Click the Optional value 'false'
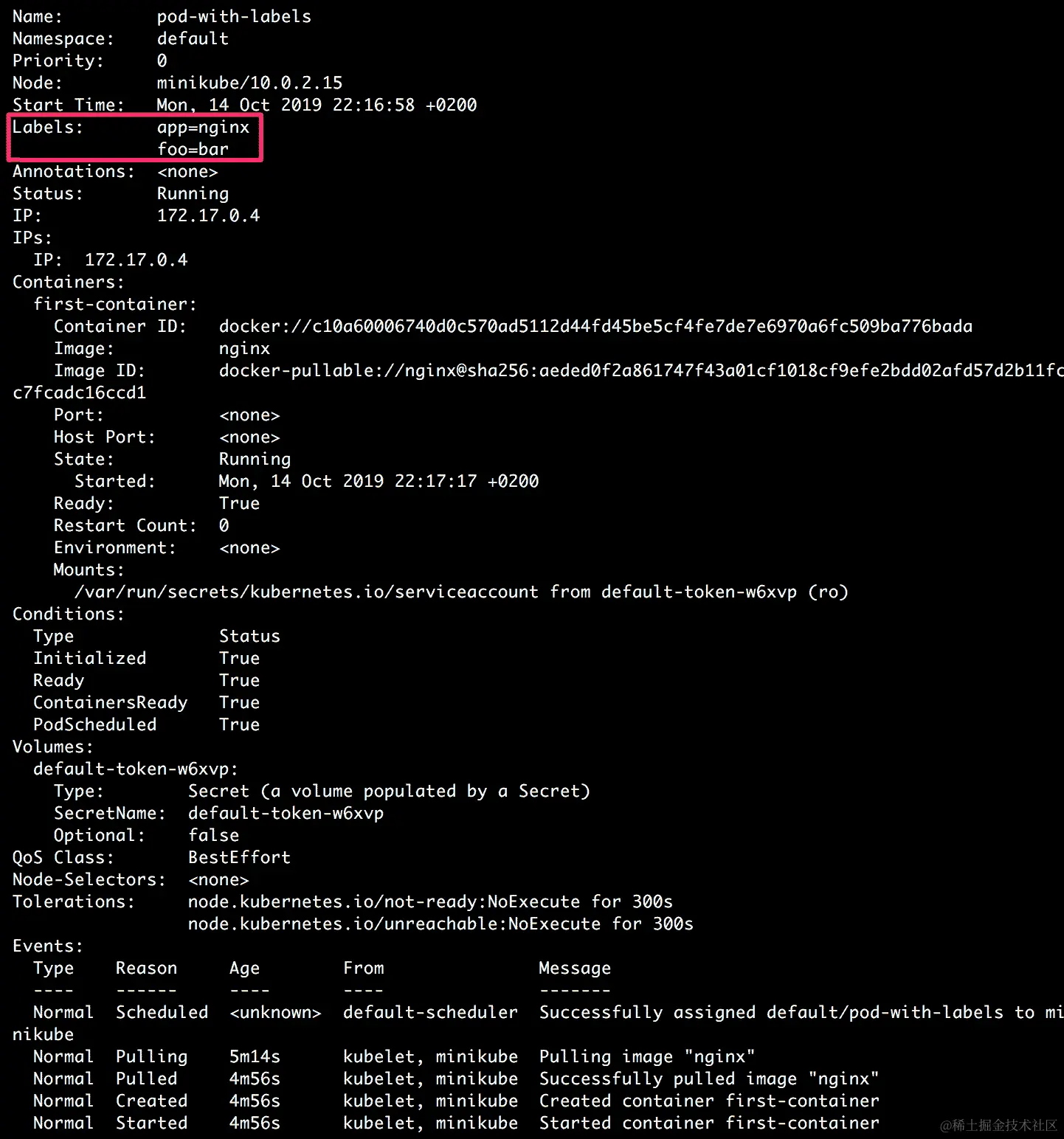This screenshot has height=1139, width=1064. click(213, 835)
